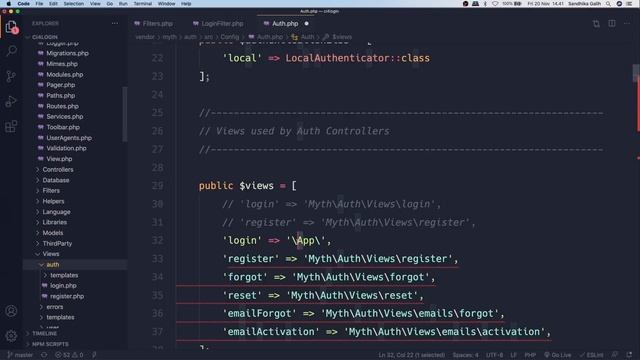Expand the TIMELINE section
Viewport: 640px width, 360px height.
pyautogui.click(x=44, y=333)
